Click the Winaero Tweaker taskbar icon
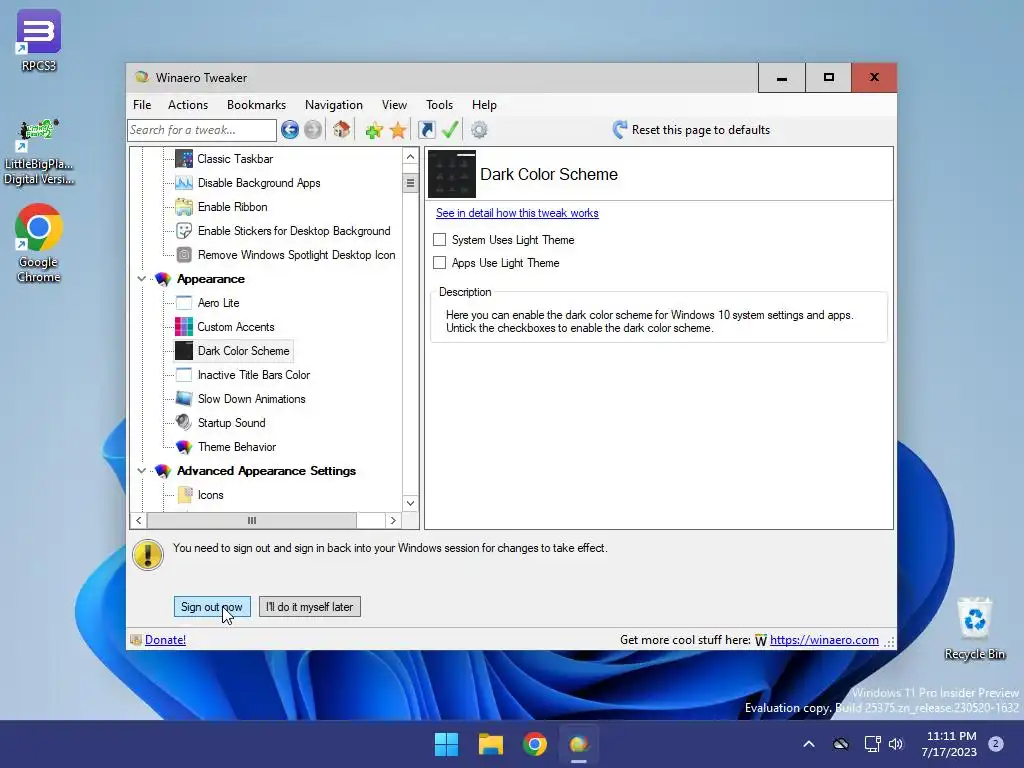The height and width of the screenshot is (768, 1024). (579, 744)
